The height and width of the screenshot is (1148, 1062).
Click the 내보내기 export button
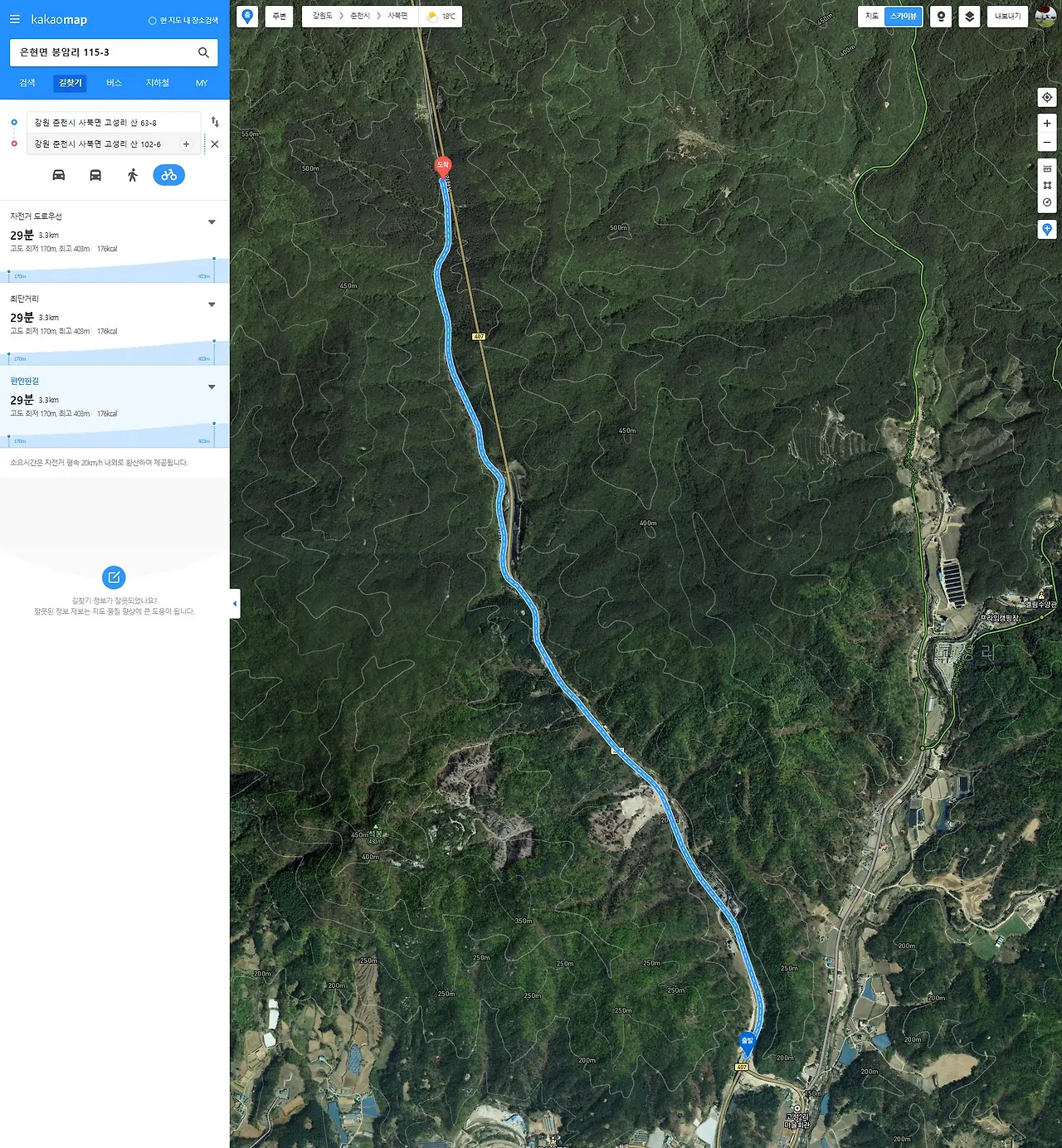(1007, 17)
